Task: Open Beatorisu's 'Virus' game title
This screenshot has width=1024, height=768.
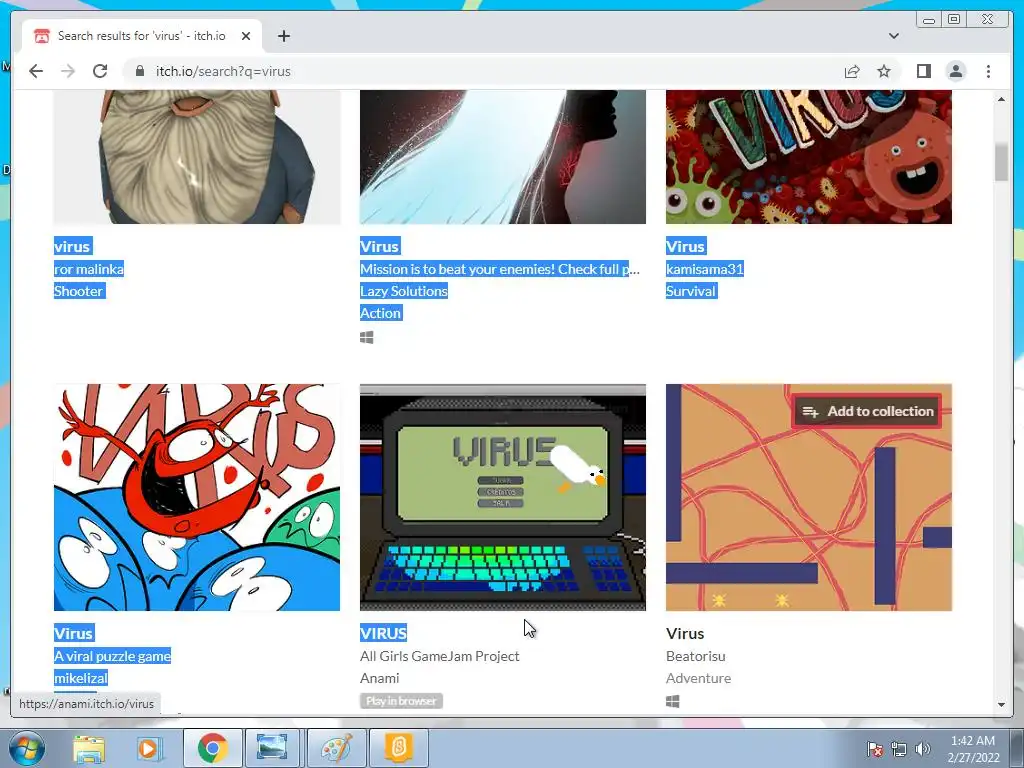Action: [685, 633]
